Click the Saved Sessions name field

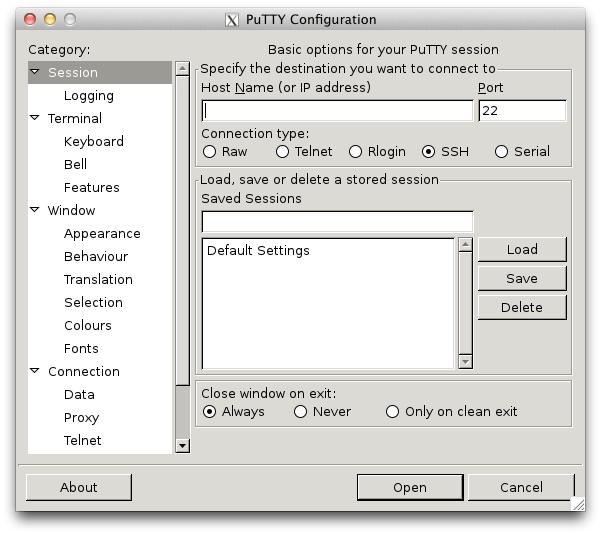pos(337,222)
